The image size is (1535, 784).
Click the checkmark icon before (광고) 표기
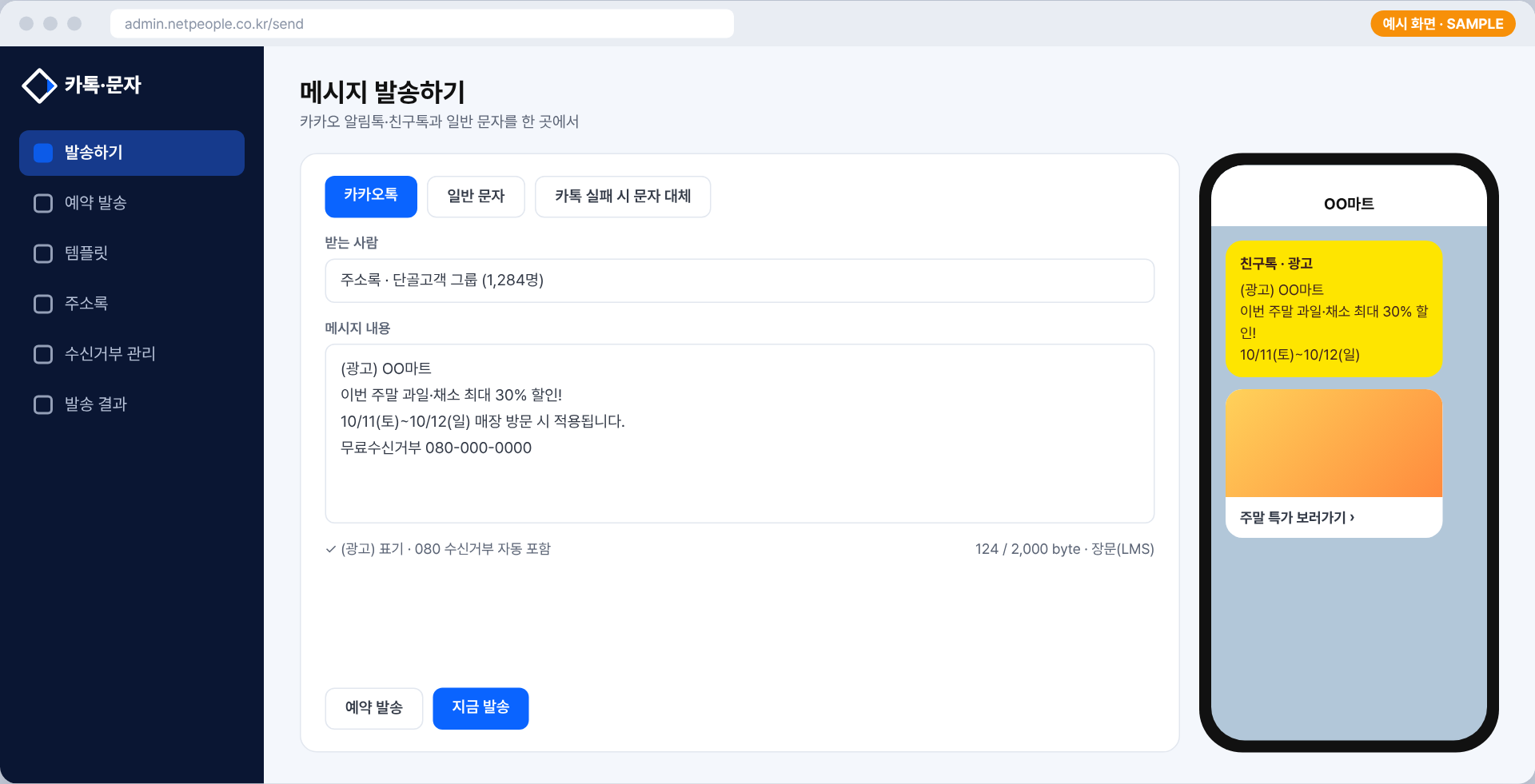[330, 549]
